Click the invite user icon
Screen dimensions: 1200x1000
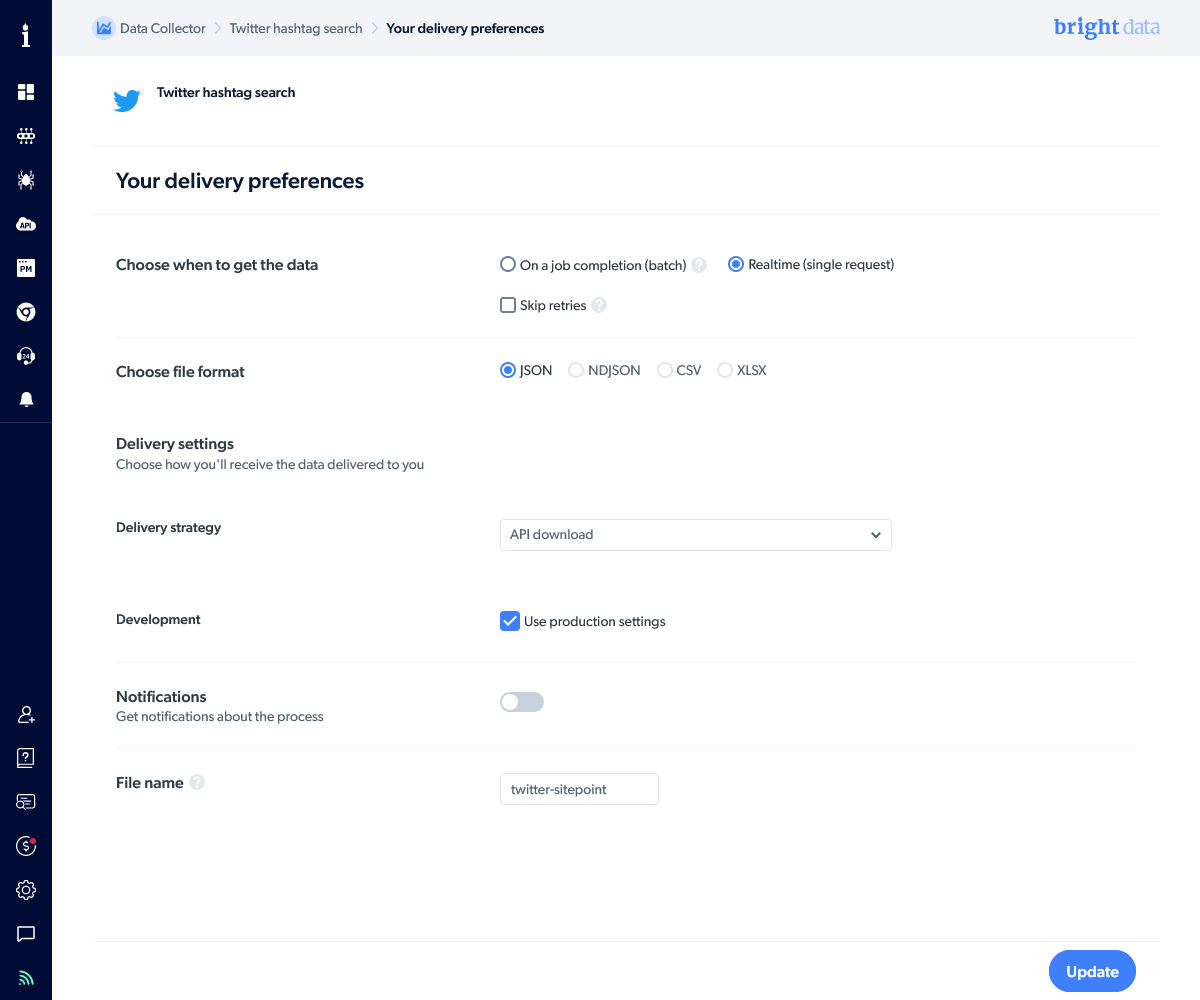coord(26,714)
